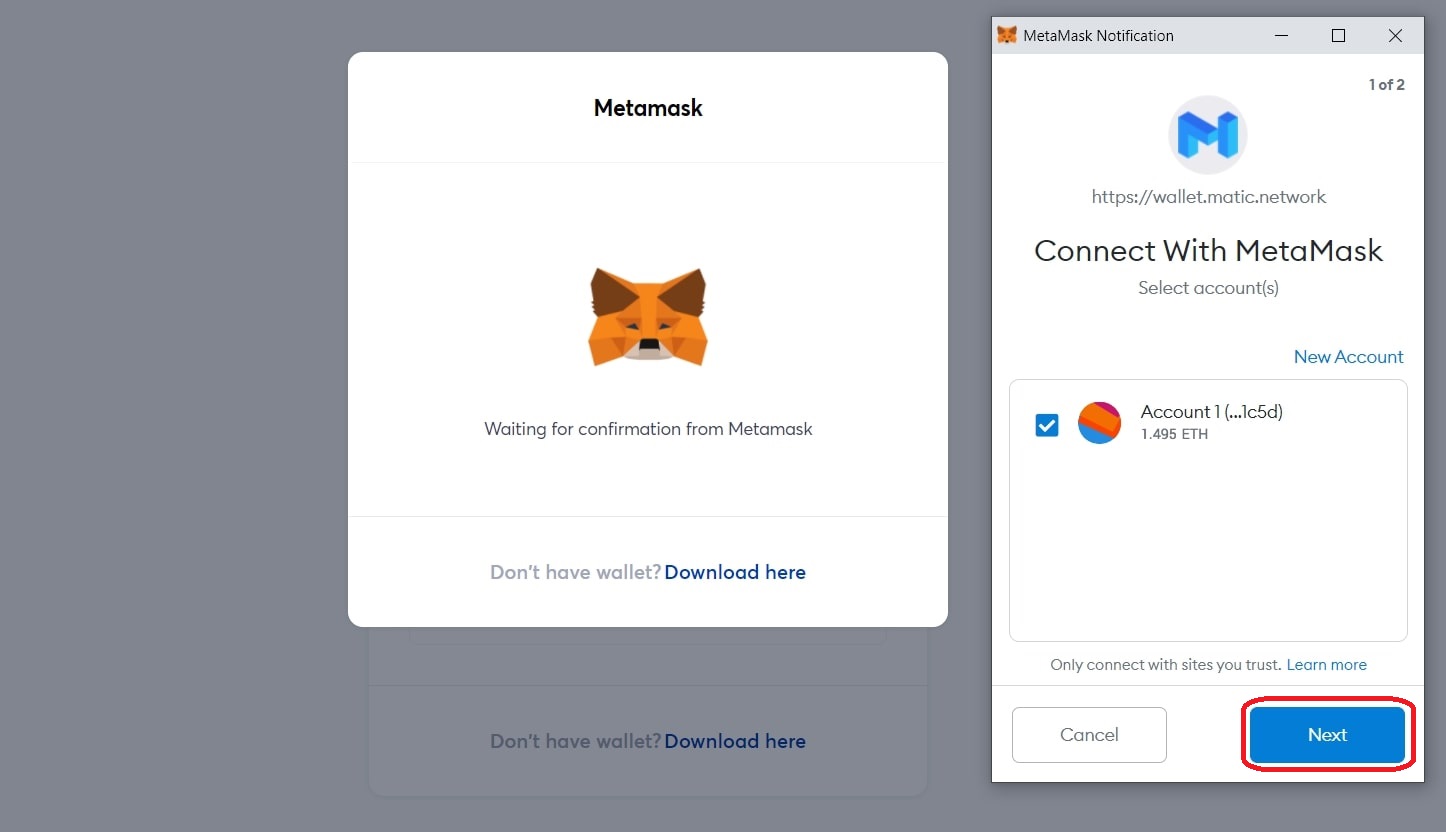Enable the blue checkbox for the ETH account

(x=1046, y=424)
